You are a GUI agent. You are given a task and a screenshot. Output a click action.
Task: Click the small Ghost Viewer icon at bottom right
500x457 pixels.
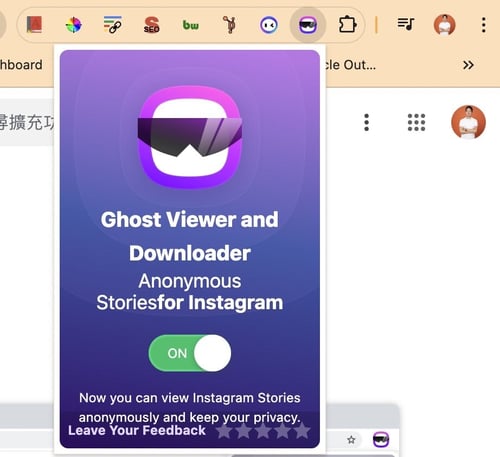pos(381,439)
